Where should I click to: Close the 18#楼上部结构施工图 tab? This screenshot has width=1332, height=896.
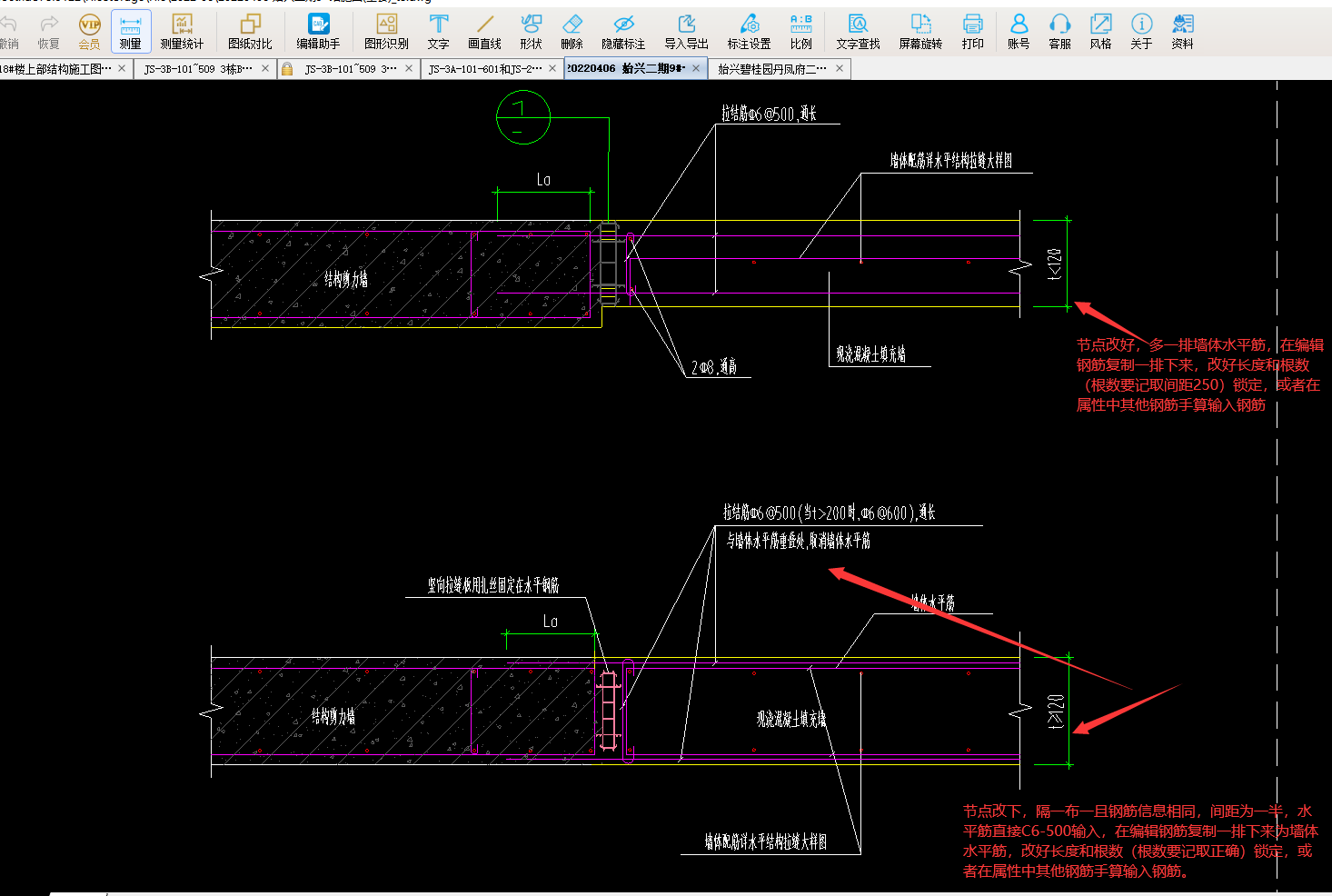point(122,68)
